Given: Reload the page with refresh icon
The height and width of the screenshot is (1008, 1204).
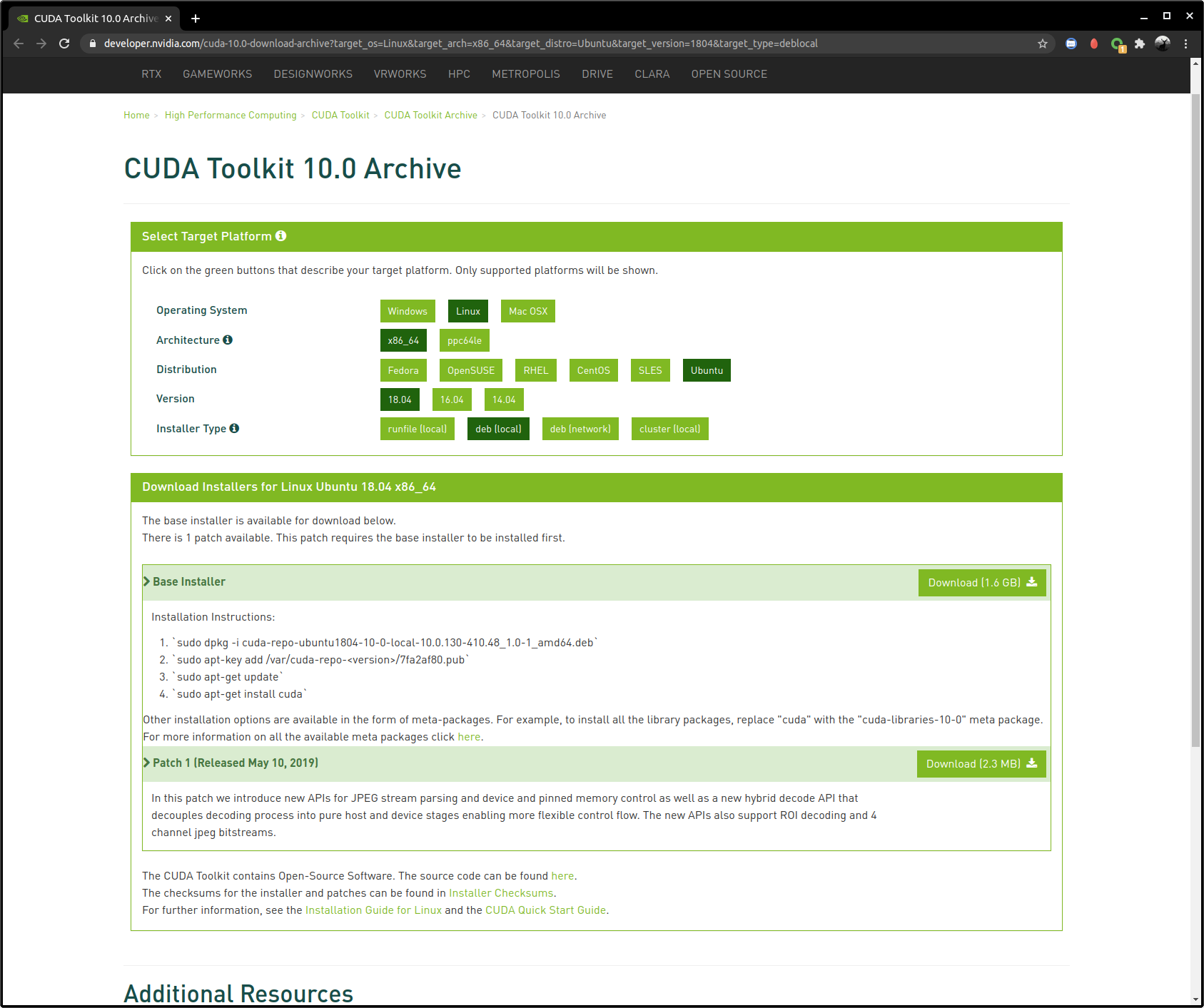Looking at the screenshot, I should [64, 44].
